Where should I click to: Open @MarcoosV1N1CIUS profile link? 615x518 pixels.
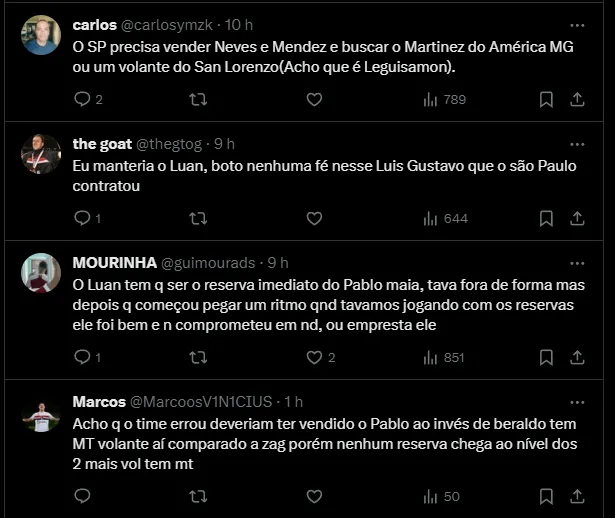(201, 402)
